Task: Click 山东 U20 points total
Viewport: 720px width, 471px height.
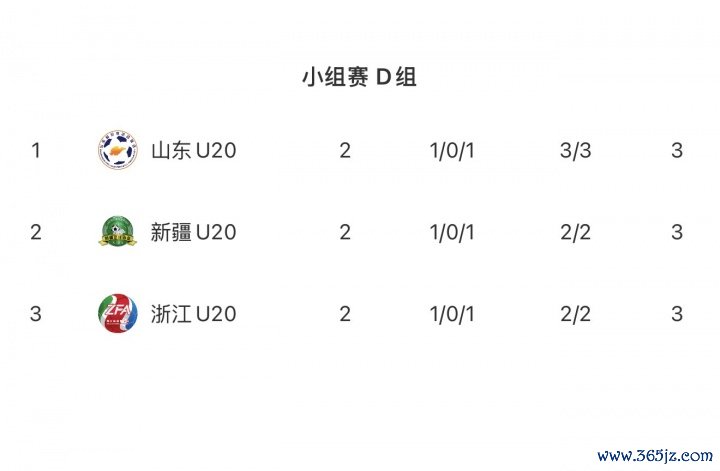Action: coord(677,151)
